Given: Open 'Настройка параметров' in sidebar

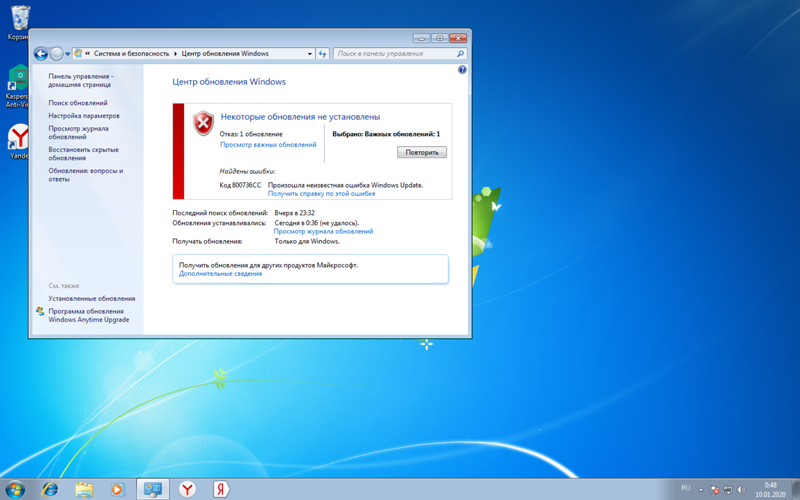Looking at the screenshot, I should (x=84, y=116).
